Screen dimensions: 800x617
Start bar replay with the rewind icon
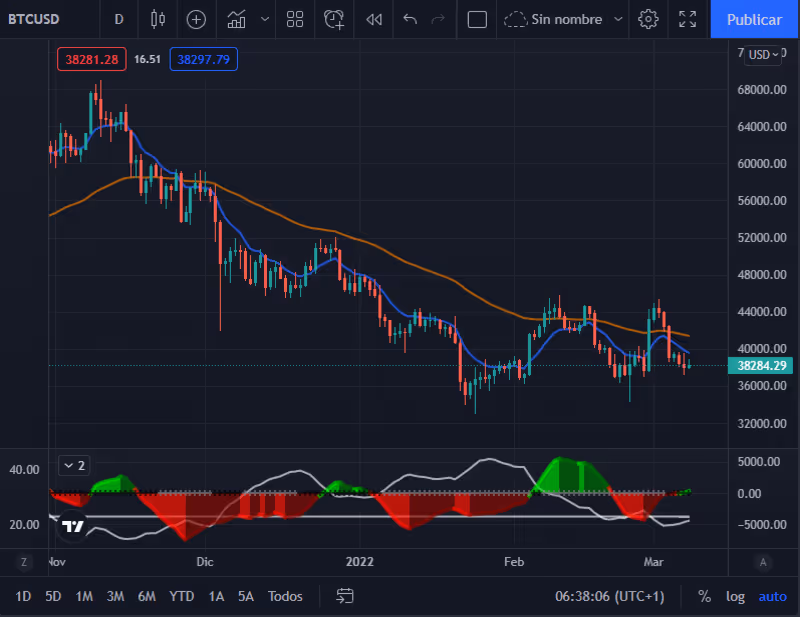(374, 19)
